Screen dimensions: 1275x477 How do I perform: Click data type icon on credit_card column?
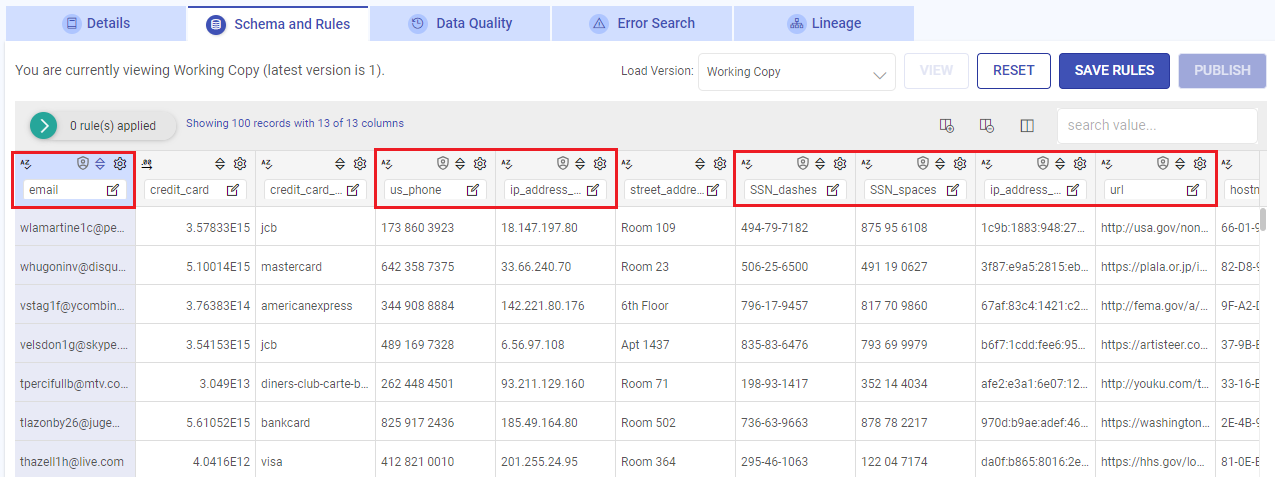click(146, 164)
